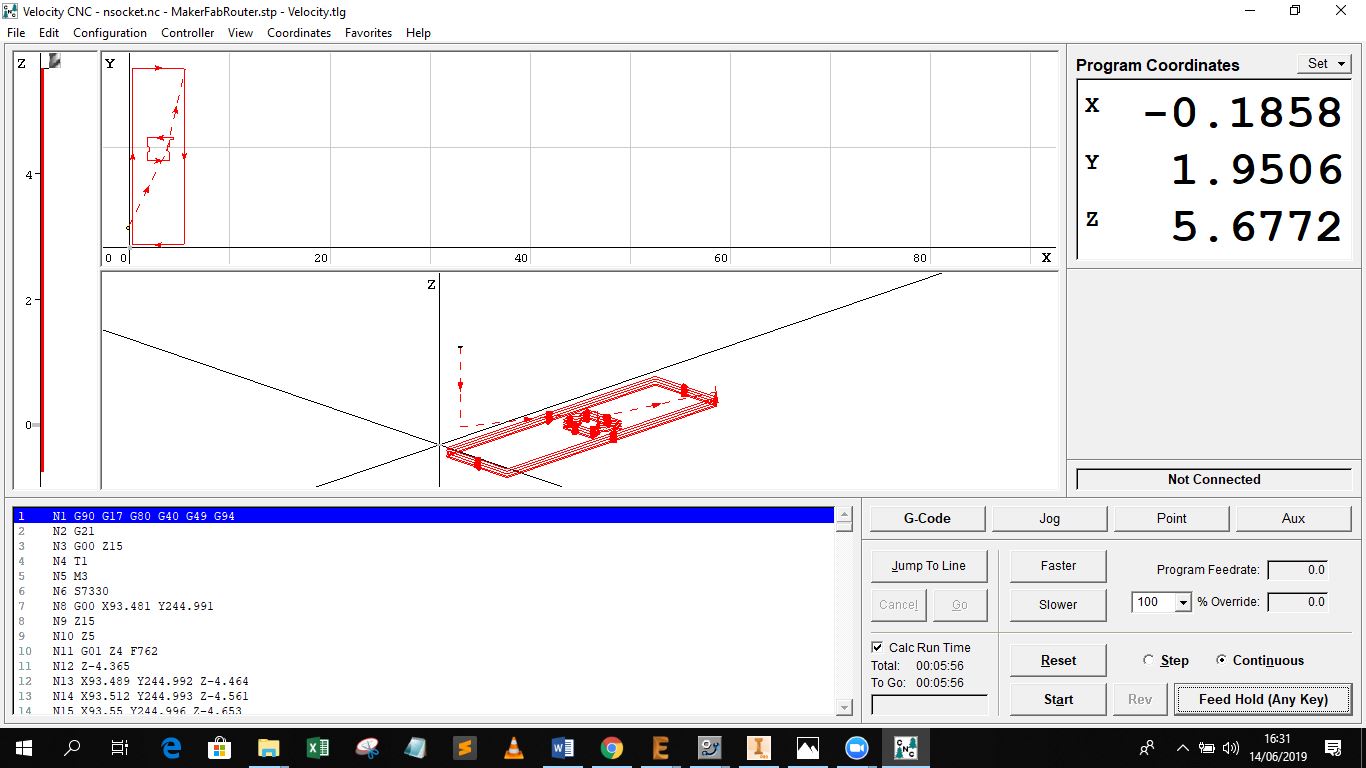The height and width of the screenshot is (768, 1366).
Task: Select G-code line N5 M3
Action: click(x=424, y=576)
